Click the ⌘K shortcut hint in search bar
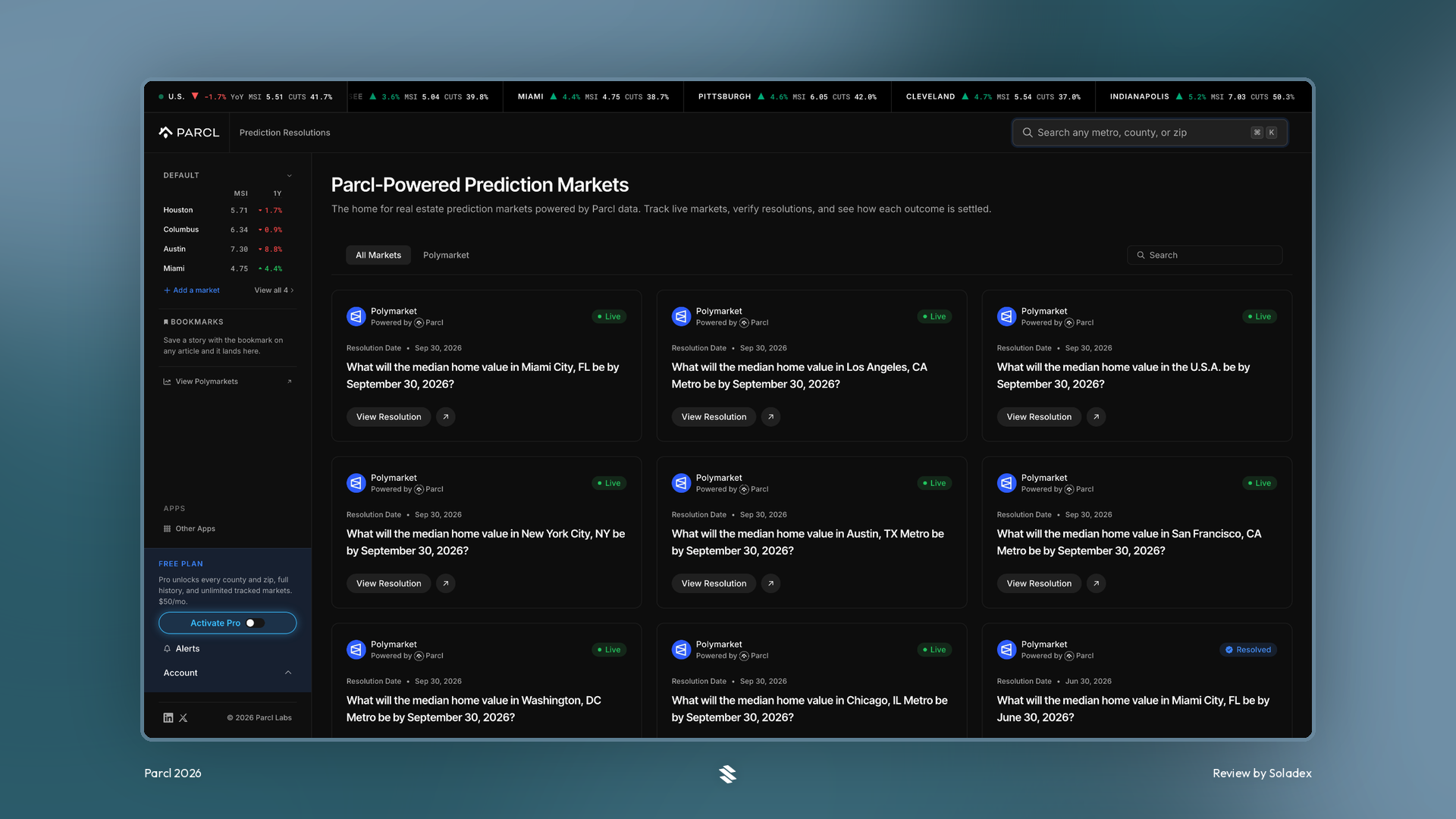The height and width of the screenshot is (819, 1456). tap(1264, 133)
